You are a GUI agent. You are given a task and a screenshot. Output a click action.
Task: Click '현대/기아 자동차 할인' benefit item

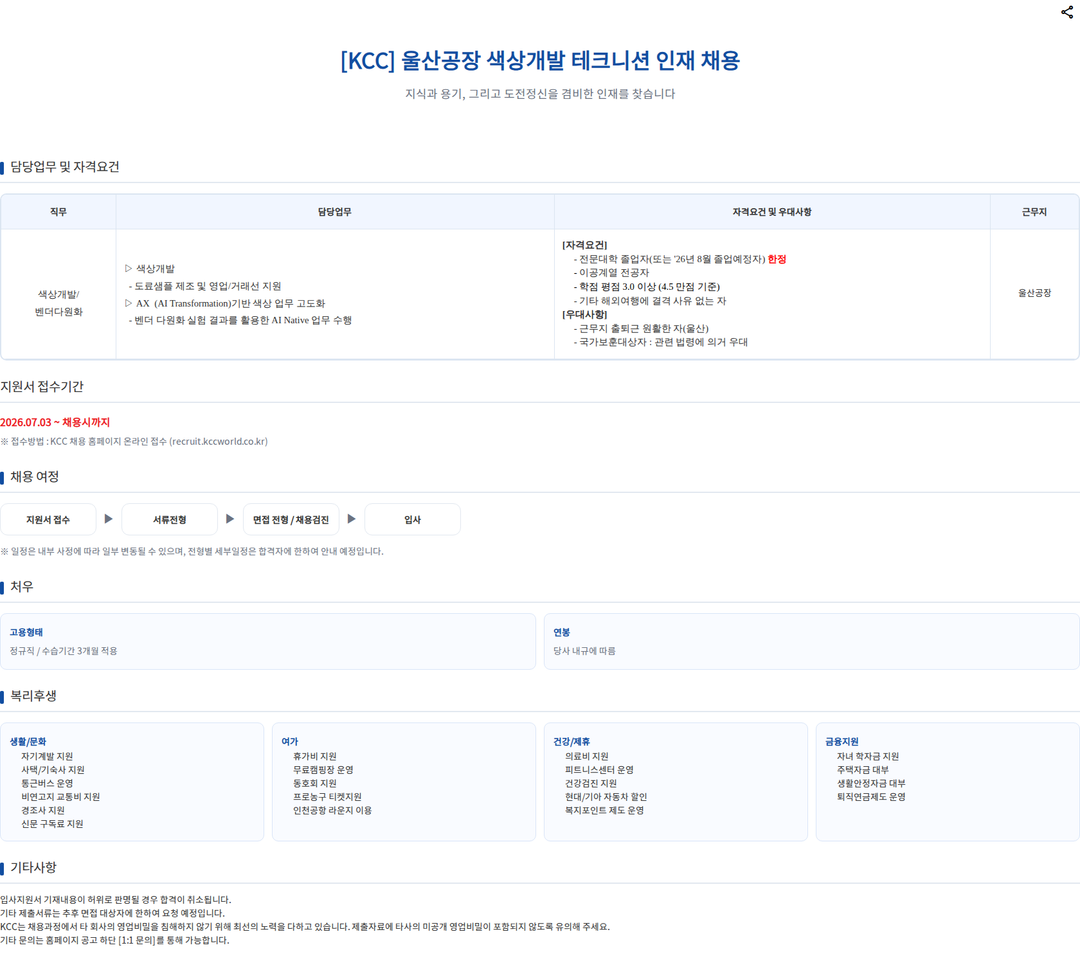pyautogui.click(x=606, y=797)
